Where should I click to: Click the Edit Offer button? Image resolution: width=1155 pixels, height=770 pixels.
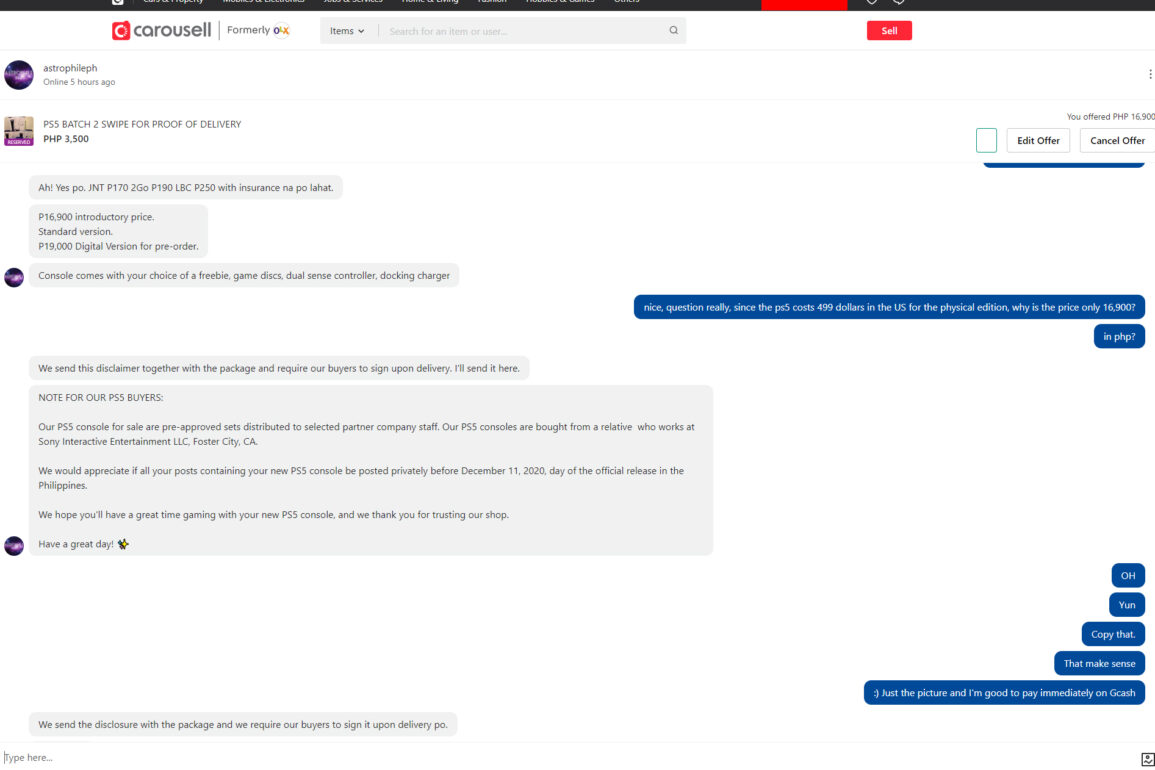pos(1037,140)
